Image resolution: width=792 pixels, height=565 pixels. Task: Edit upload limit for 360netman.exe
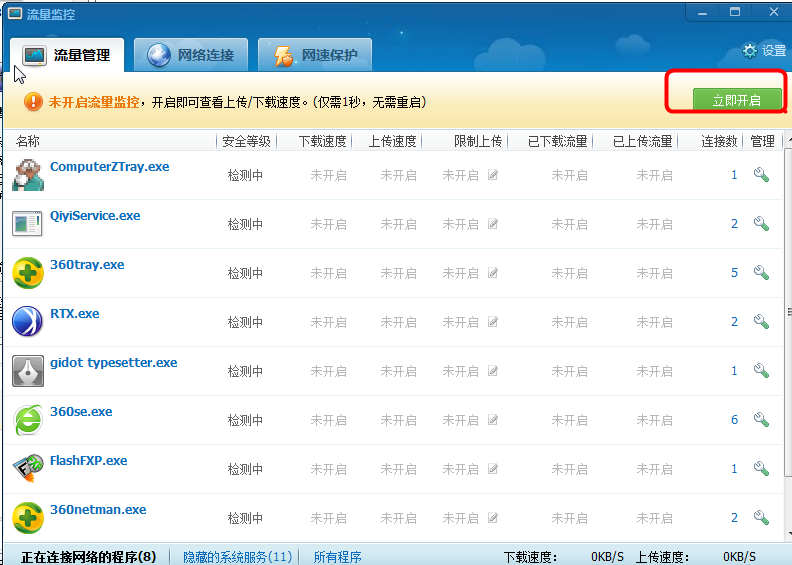click(x=493, y=518)
